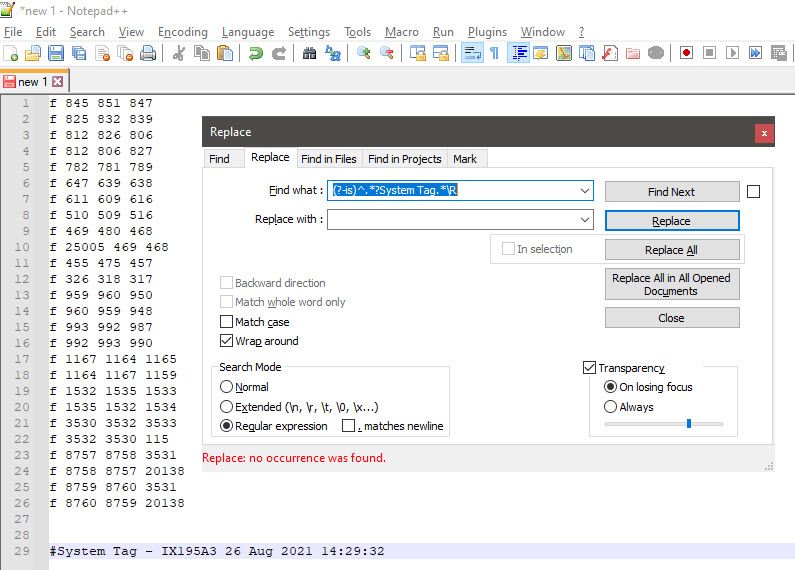Image resolution: width=795 pixels, height=570 pixels.
Task: Copy selection with Copy icon
Action: (x=202, y=53)
